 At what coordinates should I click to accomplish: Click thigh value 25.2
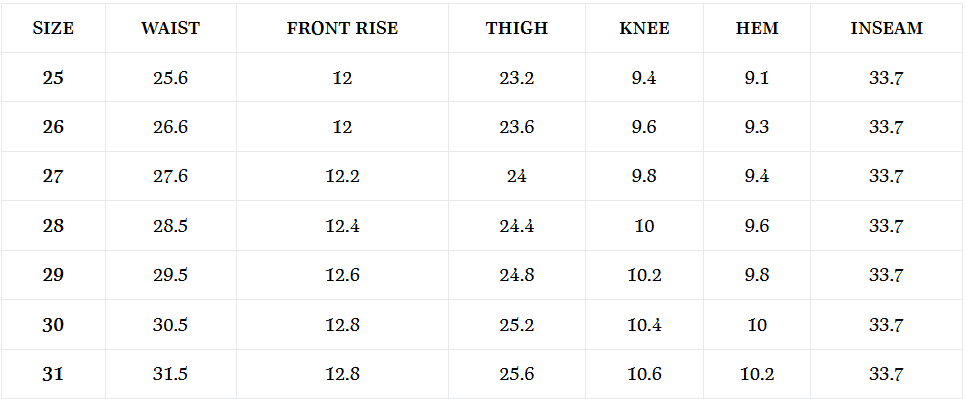(x=517, y=325)
